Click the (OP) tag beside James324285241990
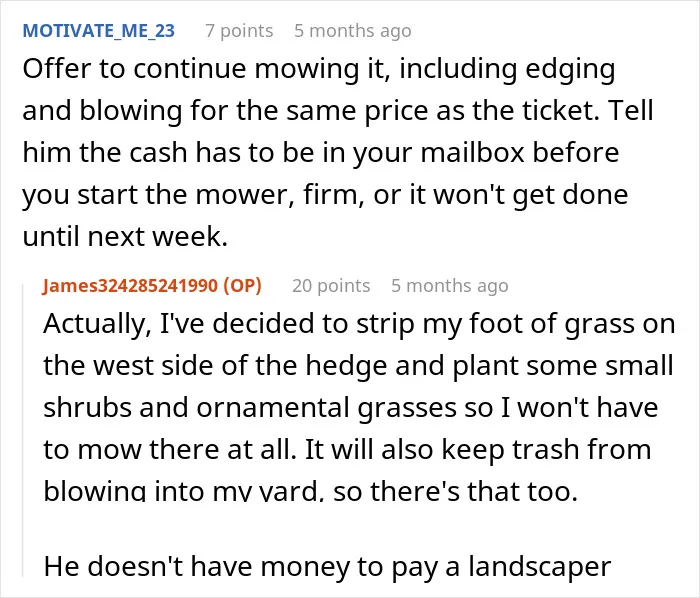This screenshot has height=598, width=700. click(x=242, y=286)
